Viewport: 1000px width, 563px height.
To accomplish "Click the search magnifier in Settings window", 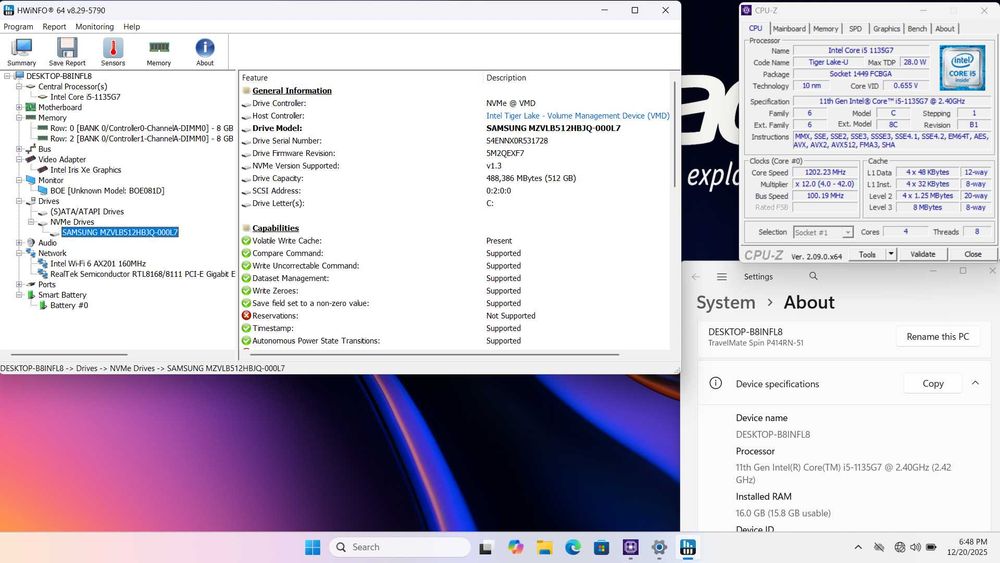I will coord(813,276).
